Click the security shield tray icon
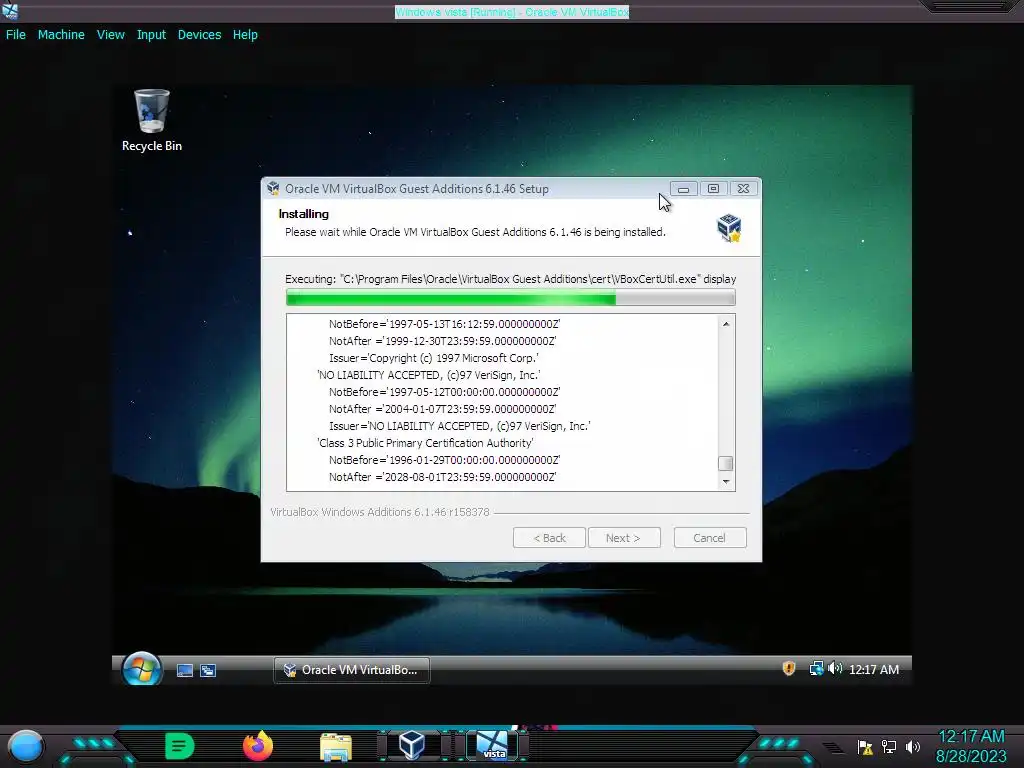This screenshot has width=1024, height=768. point(789,668)
